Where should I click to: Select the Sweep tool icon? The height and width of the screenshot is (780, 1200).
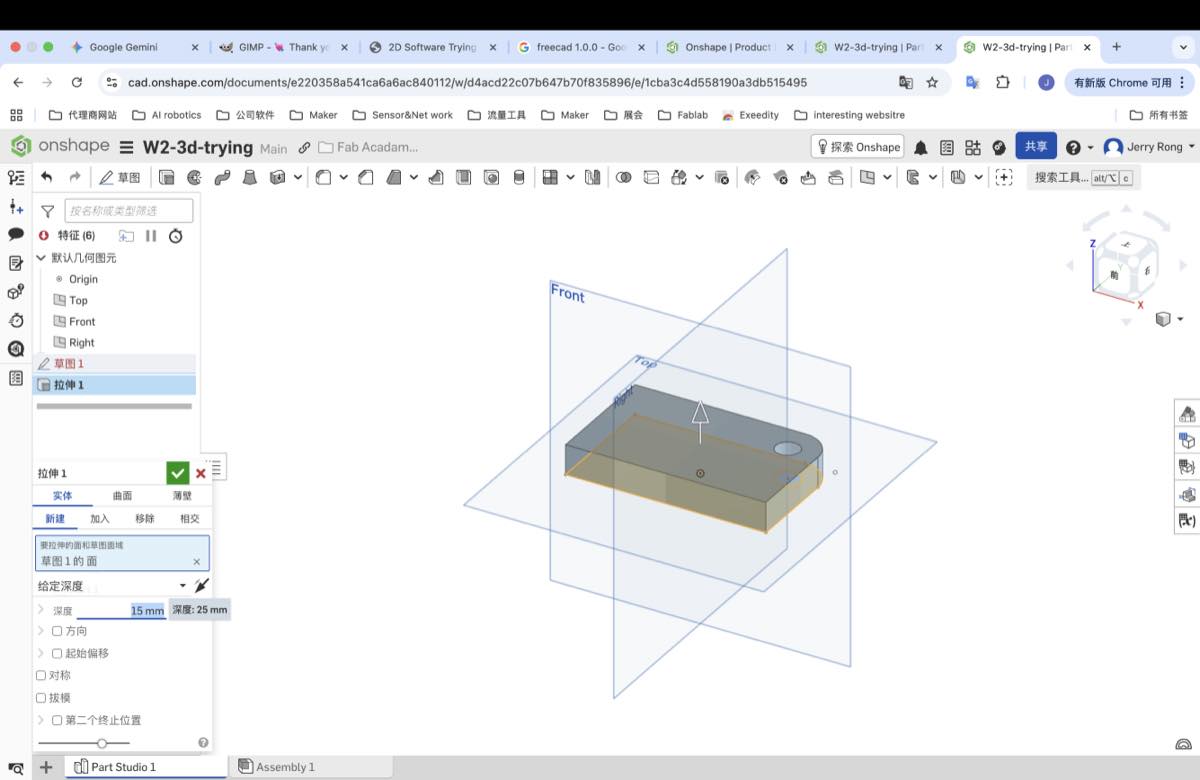click(222, 177)
